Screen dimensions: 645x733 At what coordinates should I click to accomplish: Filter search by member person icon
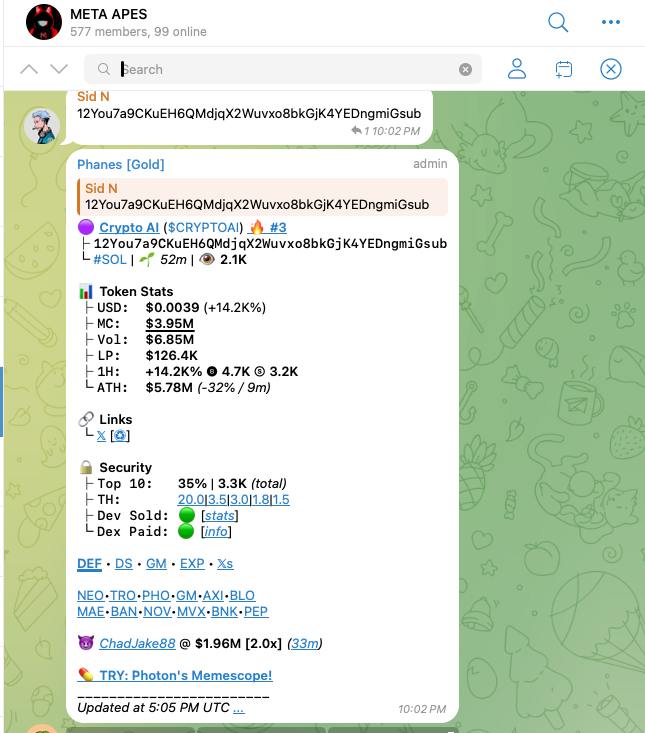tap(517, 69)
